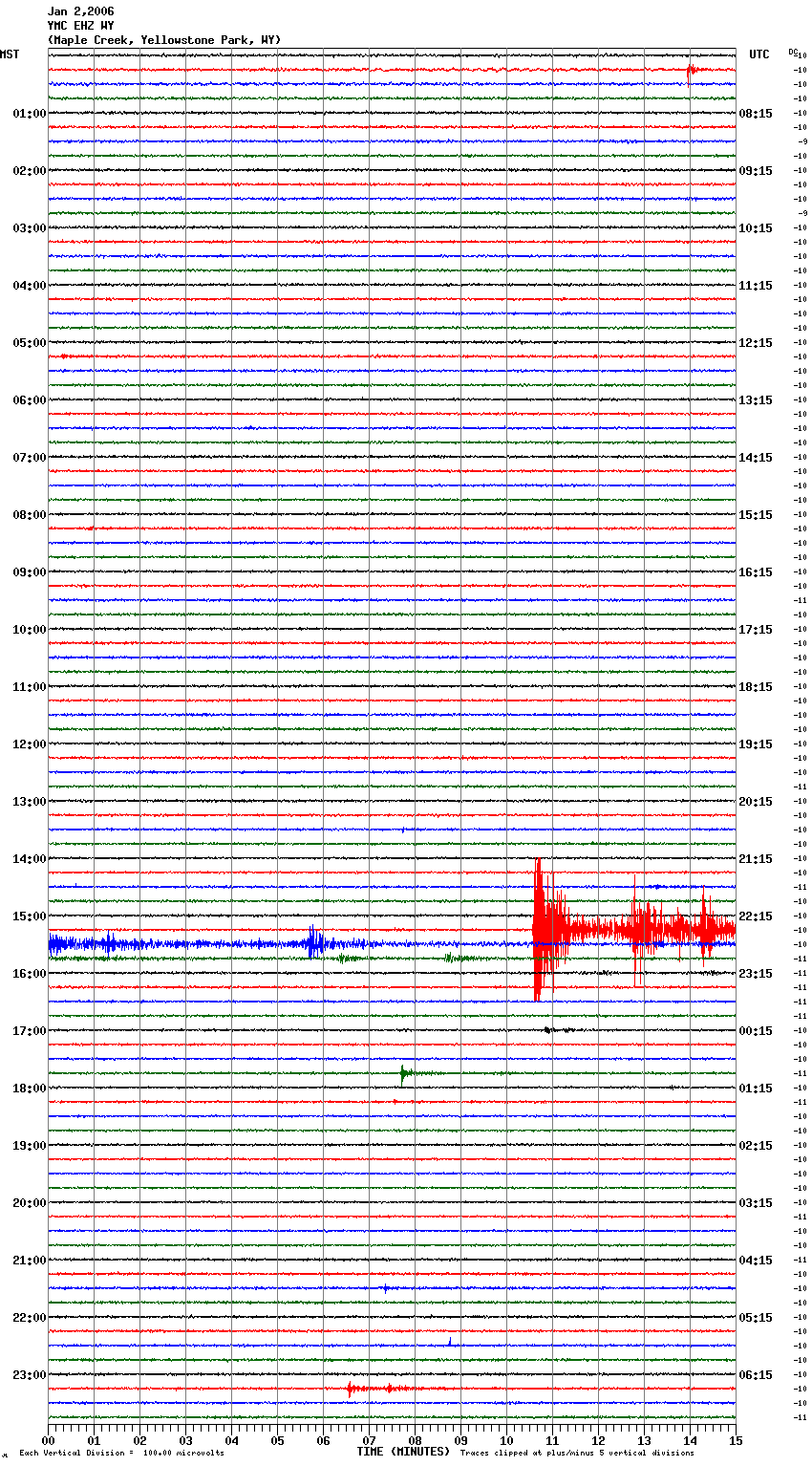812x1466 pixels.
Task: Click the '16:15' UTC time label
Action: pyautogui.click(x=756, y=572)
